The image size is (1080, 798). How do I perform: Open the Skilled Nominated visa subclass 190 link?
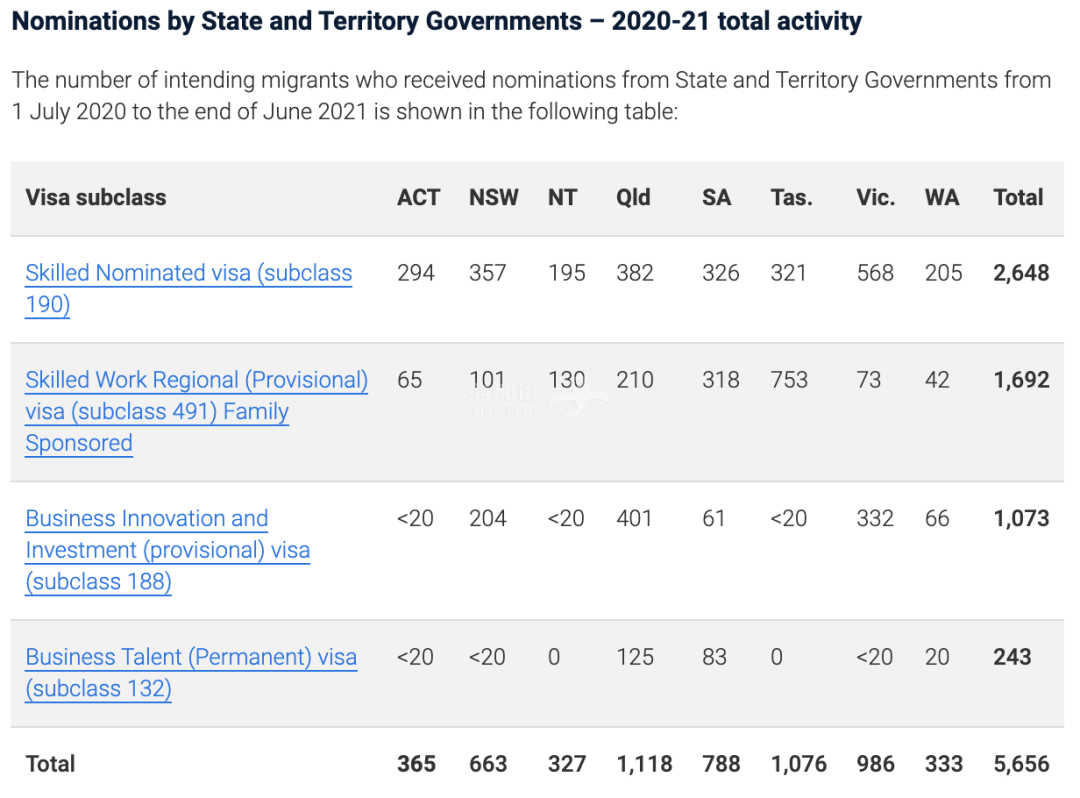(188, 274)
